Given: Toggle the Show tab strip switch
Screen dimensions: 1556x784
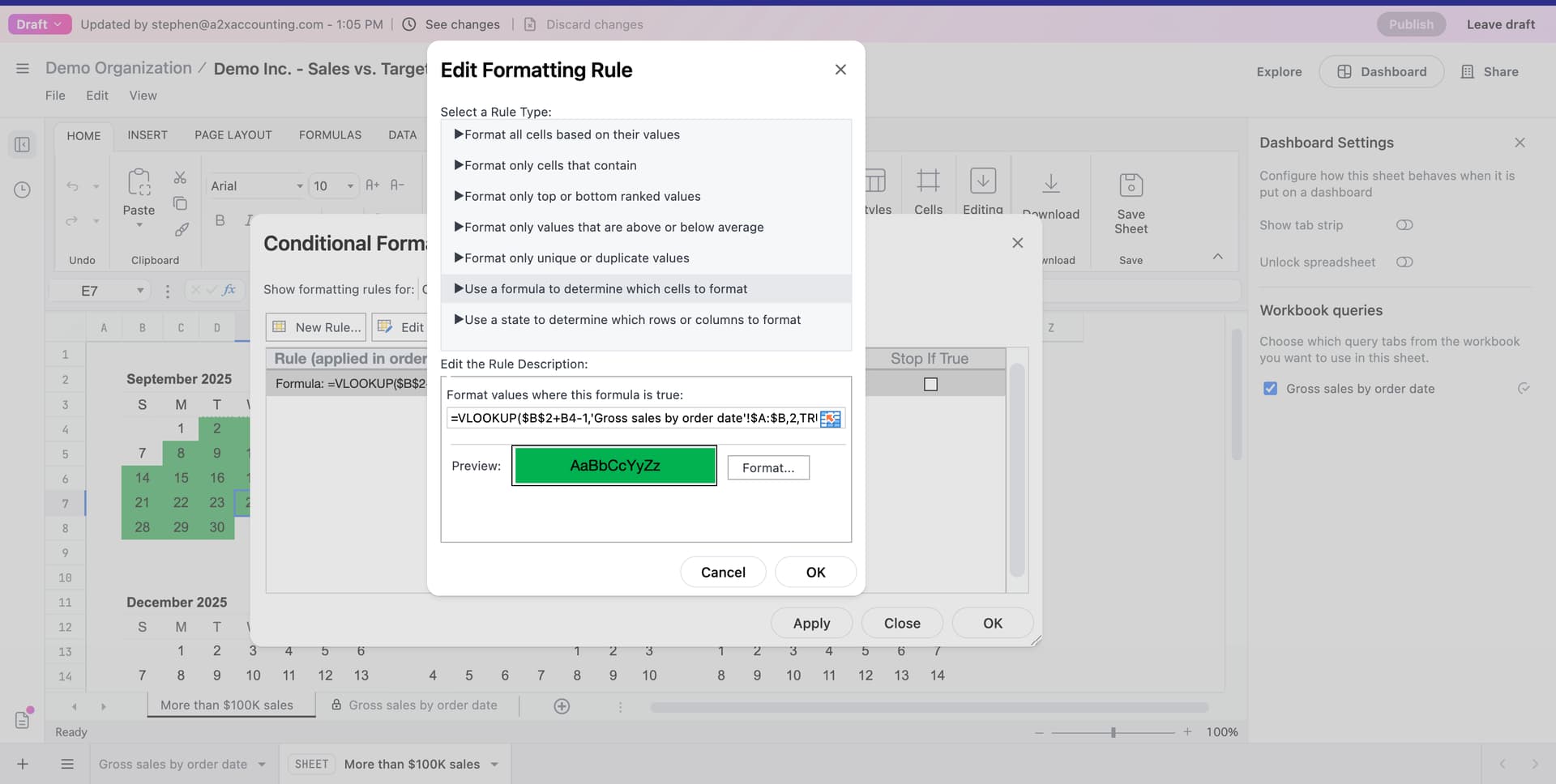Looking at the screenshot, I should pyautogui.click(x=1404, y=225).
